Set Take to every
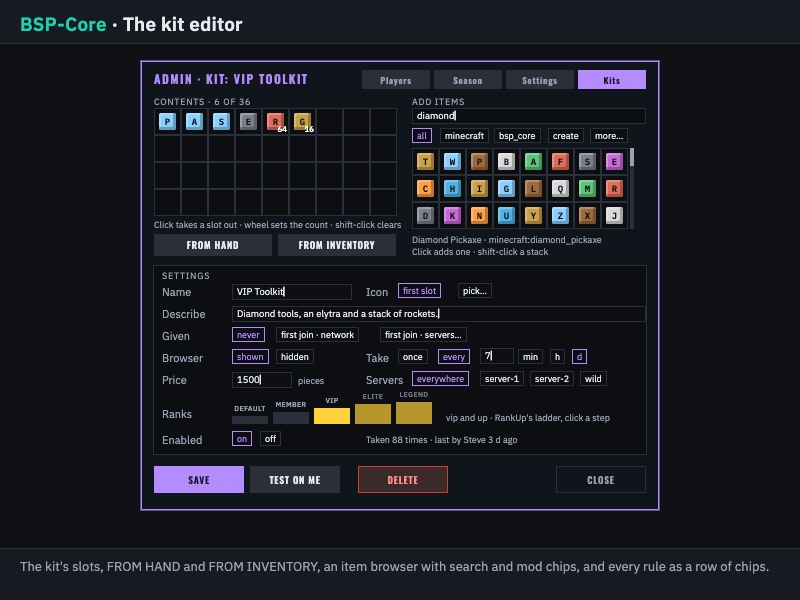The width and height of the screenshot is (800, 600). coord(454,357)
